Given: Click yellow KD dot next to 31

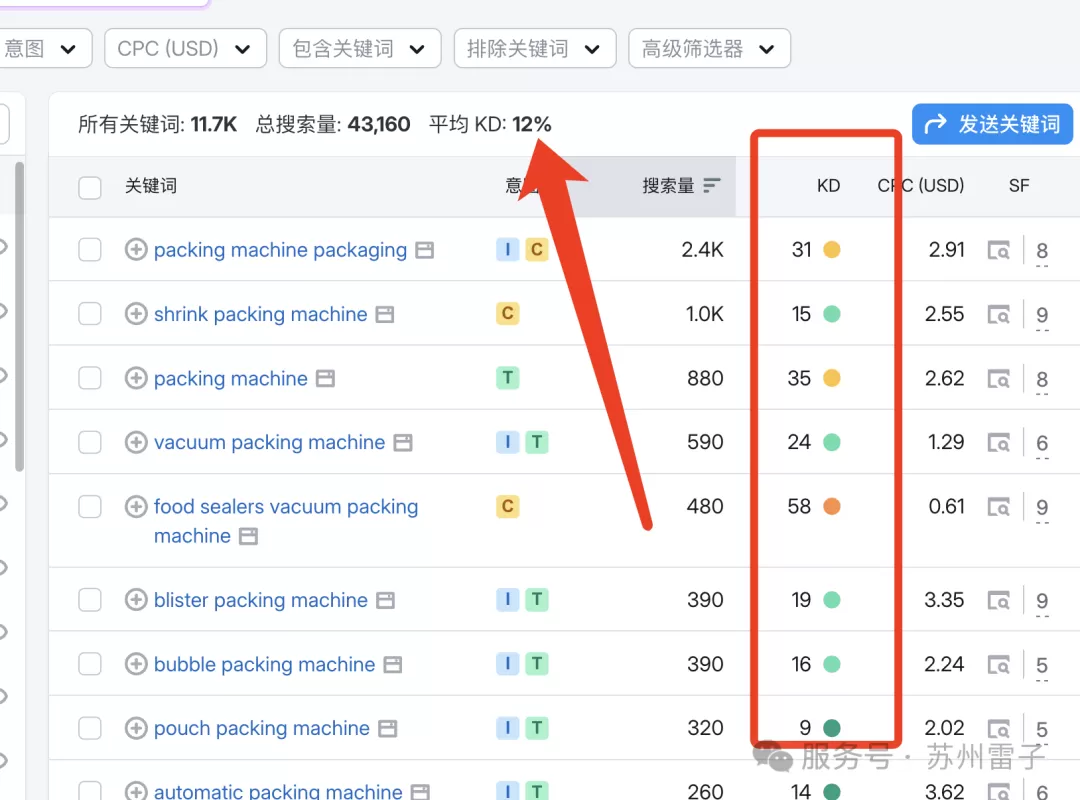Looking at the screenshot, I should (x=832, y=249).
